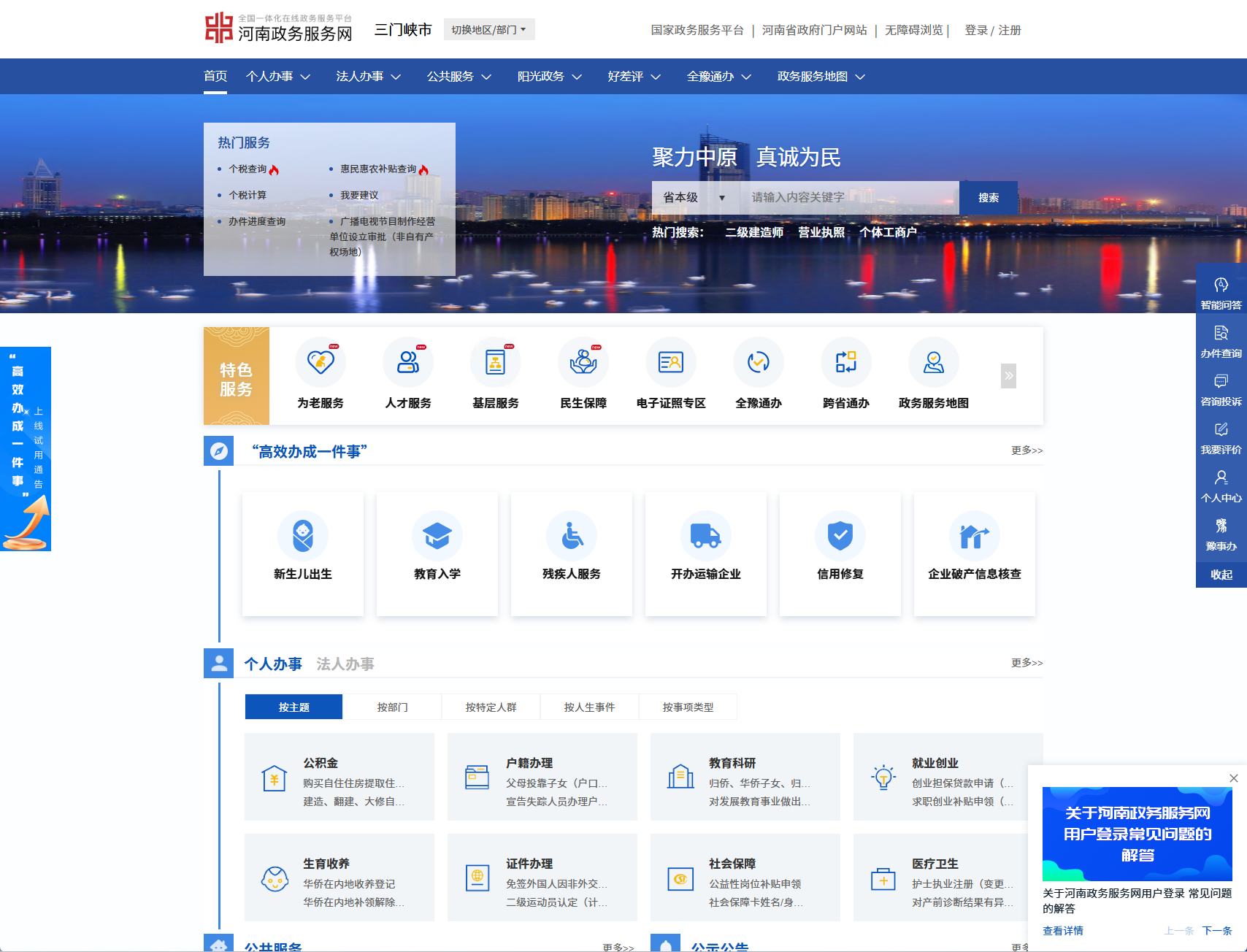This screenshot has width=1247, height=952.
Task: Open the 高效办成一件事 floating banner
Action: click(x=26, y=449)
